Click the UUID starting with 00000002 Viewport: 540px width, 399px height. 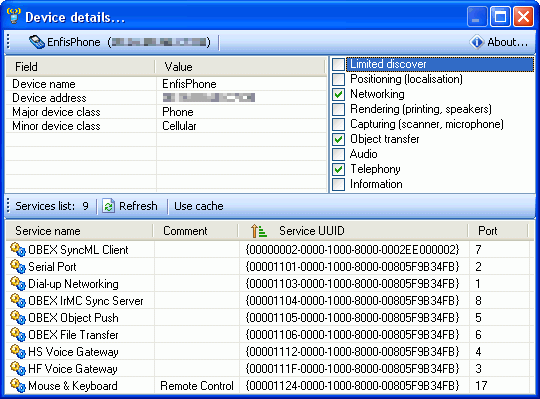coord(352,250)
